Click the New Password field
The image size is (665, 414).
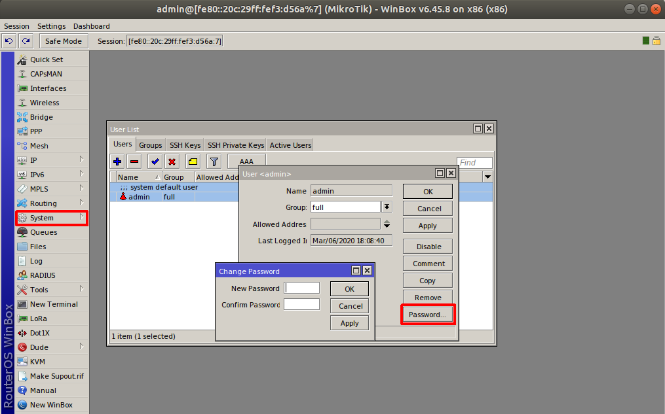(302, 288)
